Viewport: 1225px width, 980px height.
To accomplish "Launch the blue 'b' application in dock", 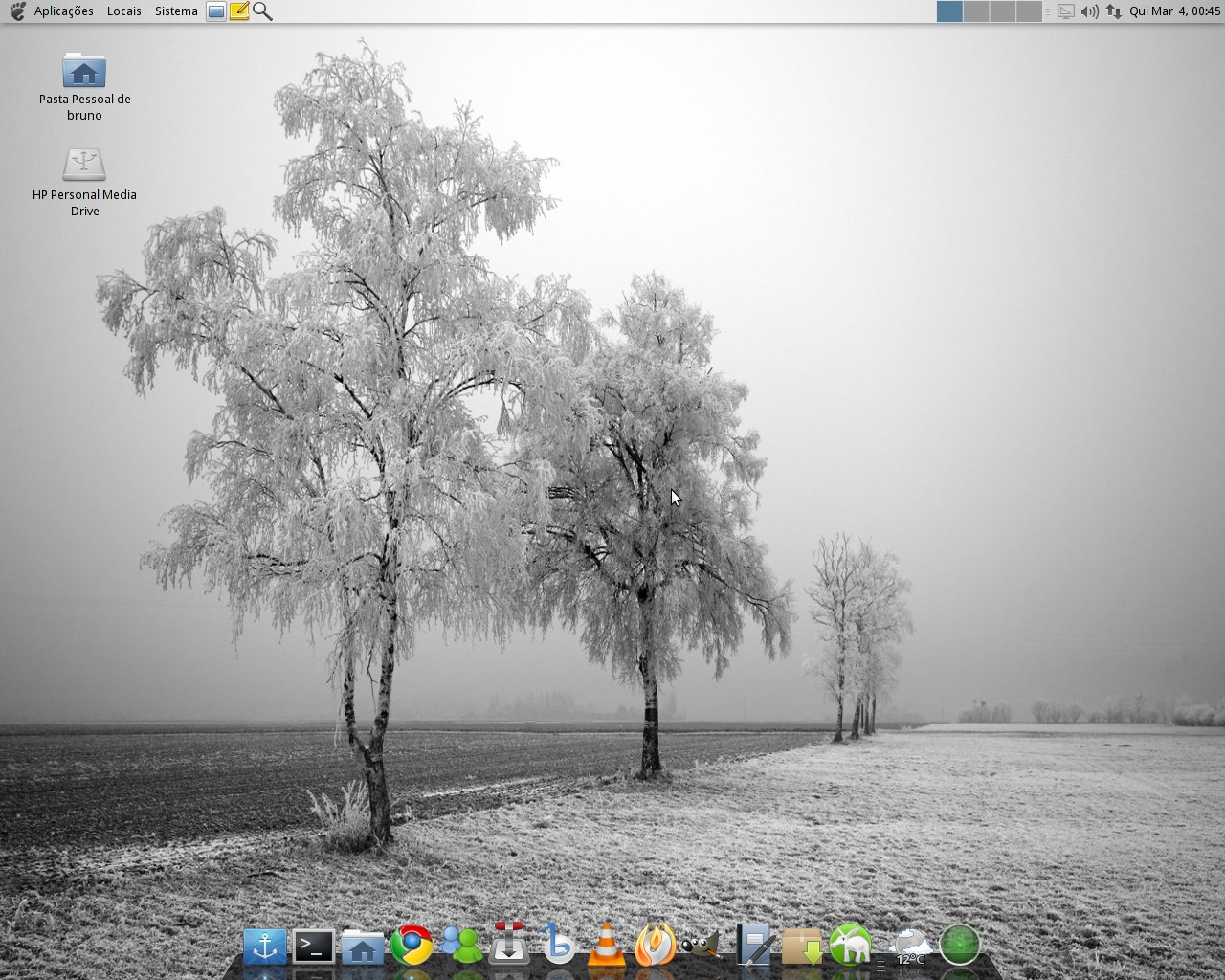I will click(x=558, y=945).
